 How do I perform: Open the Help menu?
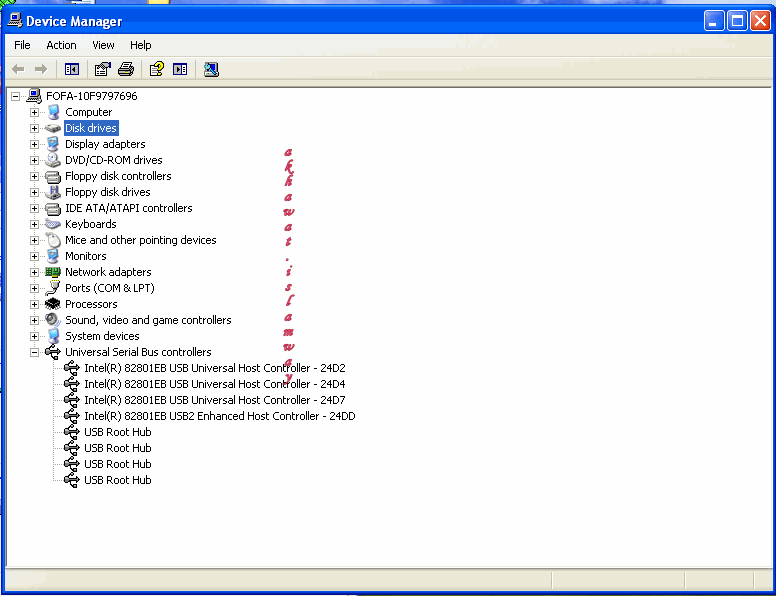pyautogui.click(x=141, y=45)
